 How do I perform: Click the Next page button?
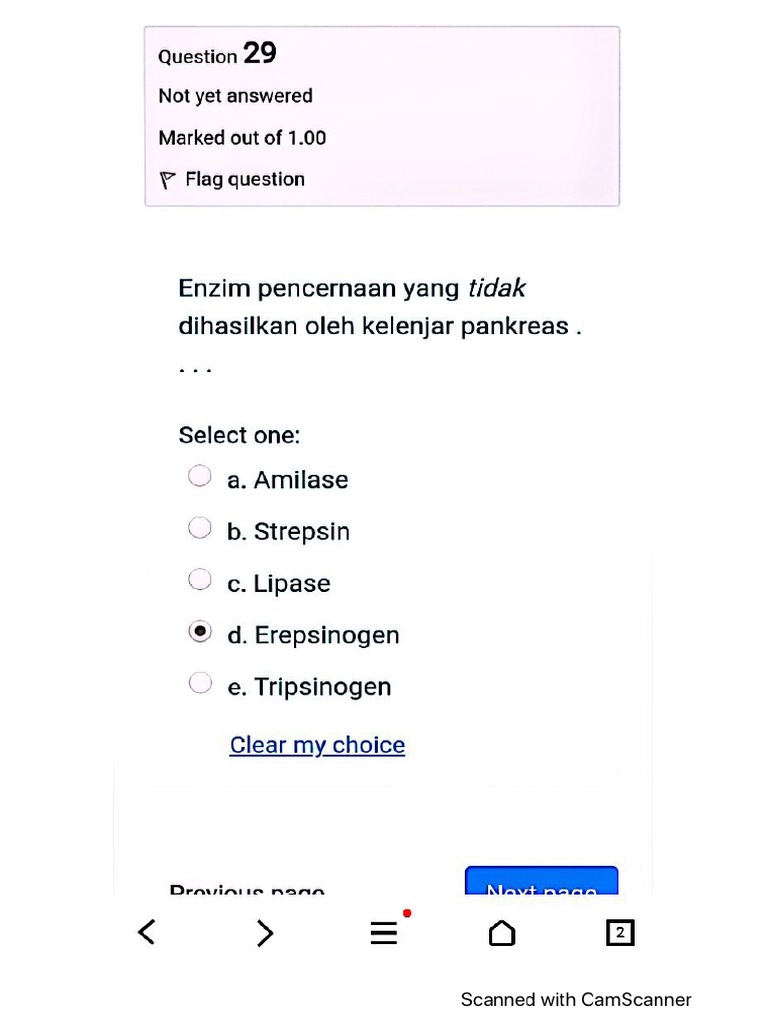tap(541, 880)
